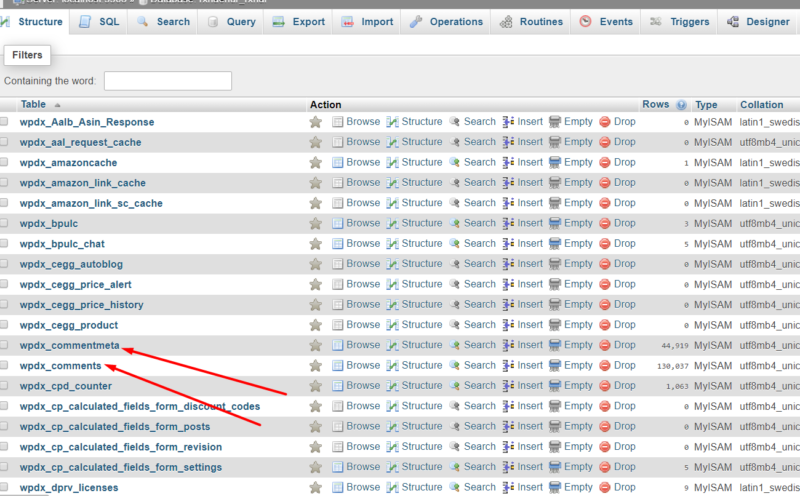Viewport: 800px width, 496px height.
Task: Switch to the Designer tab
Action: (759, 22)
